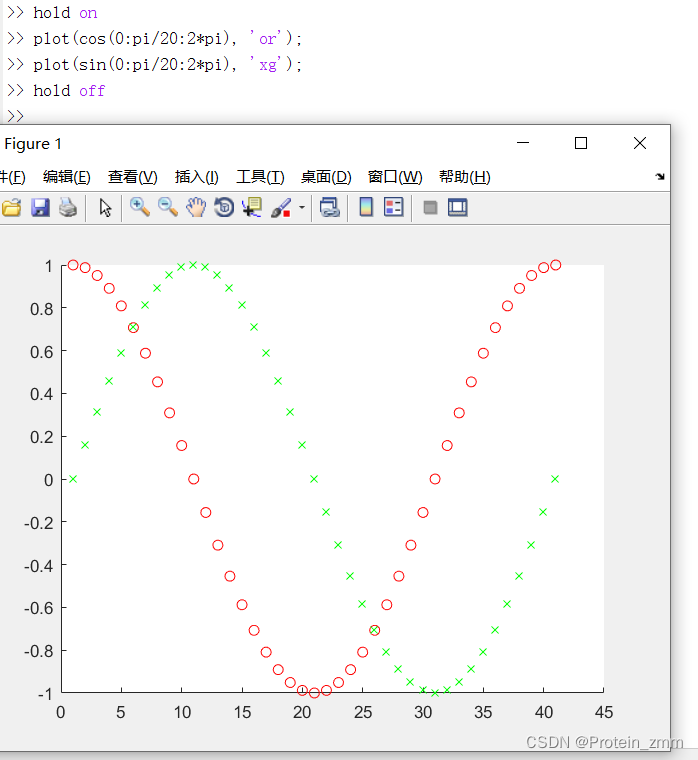Select the Brush data tool

point(281,207)
